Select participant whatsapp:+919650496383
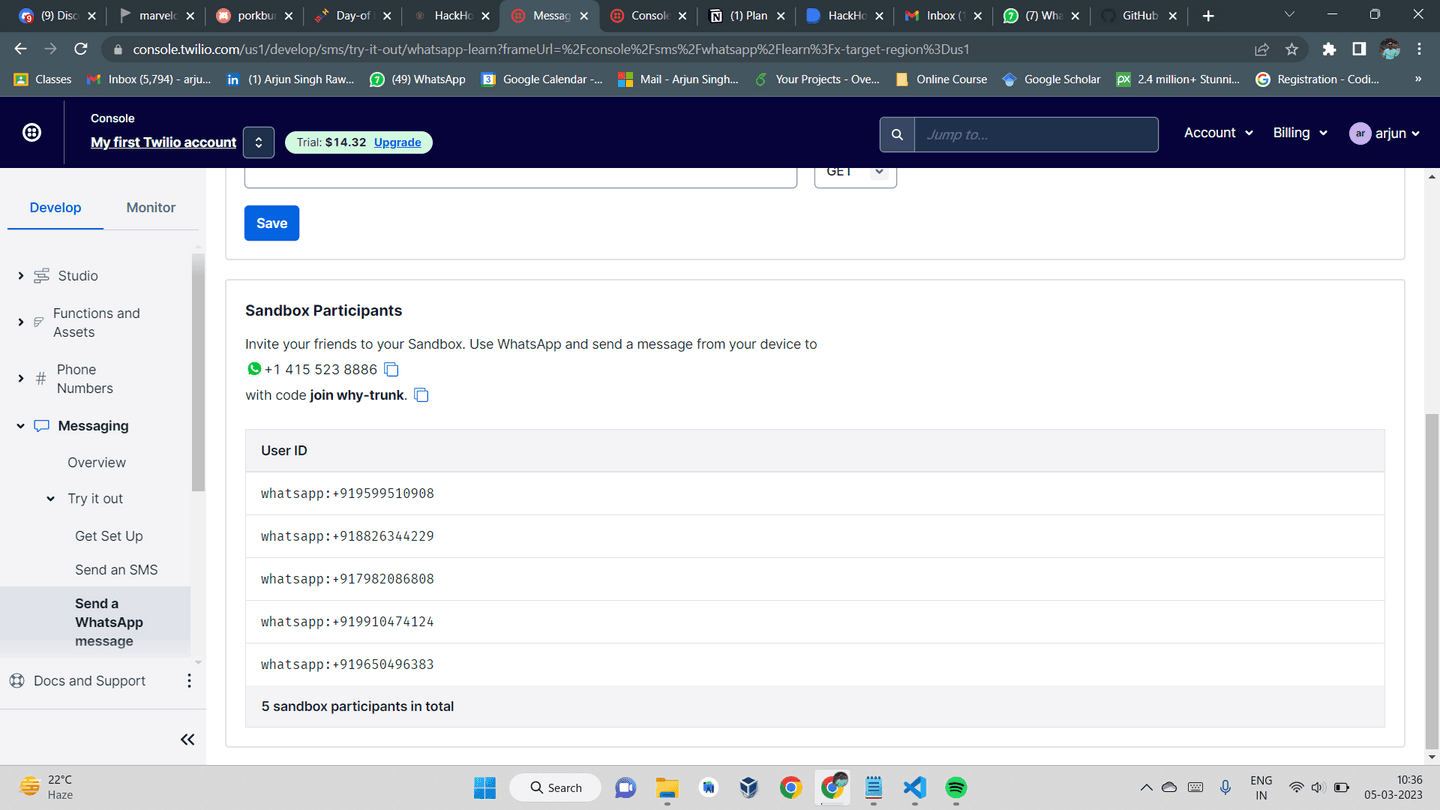 (x=815, y=665)
